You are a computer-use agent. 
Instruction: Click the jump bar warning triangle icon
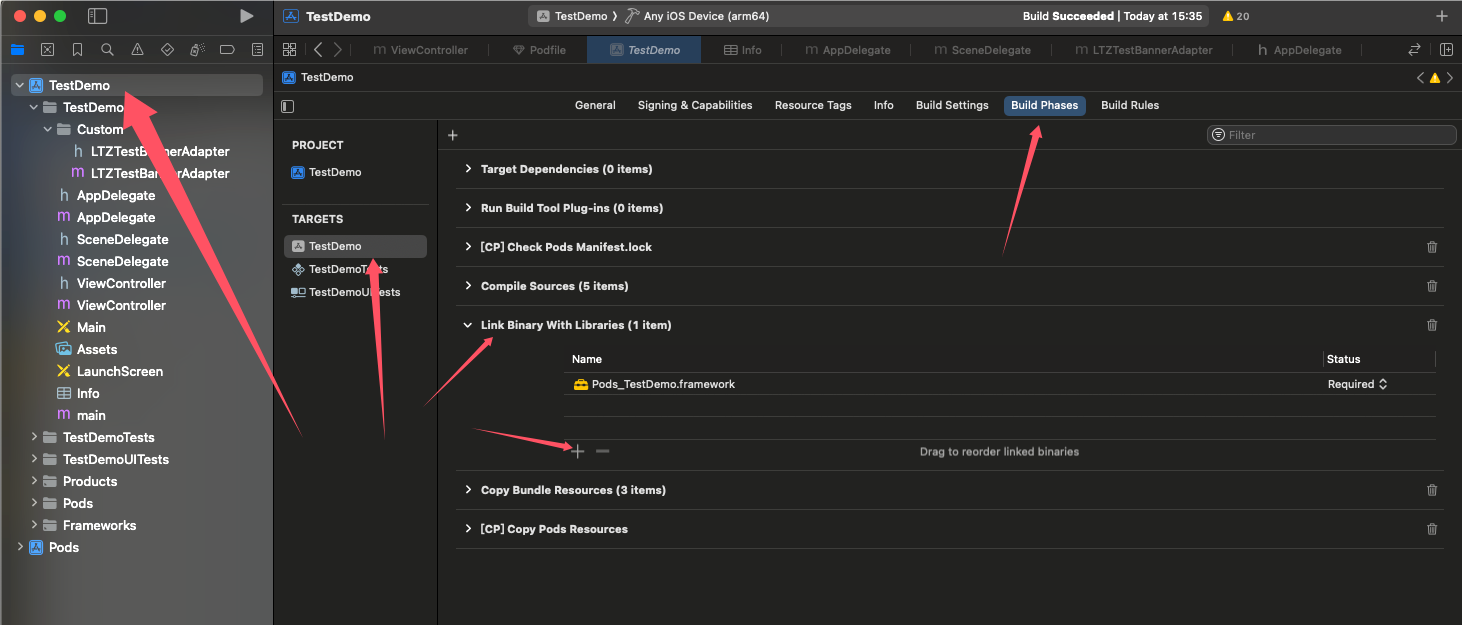[1435, 77]
